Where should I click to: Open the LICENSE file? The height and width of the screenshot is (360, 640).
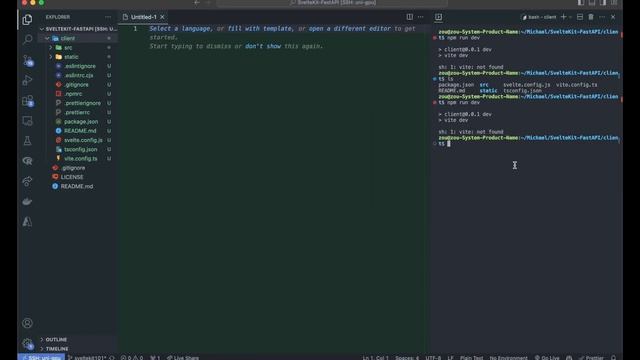(x=72, y=177)
